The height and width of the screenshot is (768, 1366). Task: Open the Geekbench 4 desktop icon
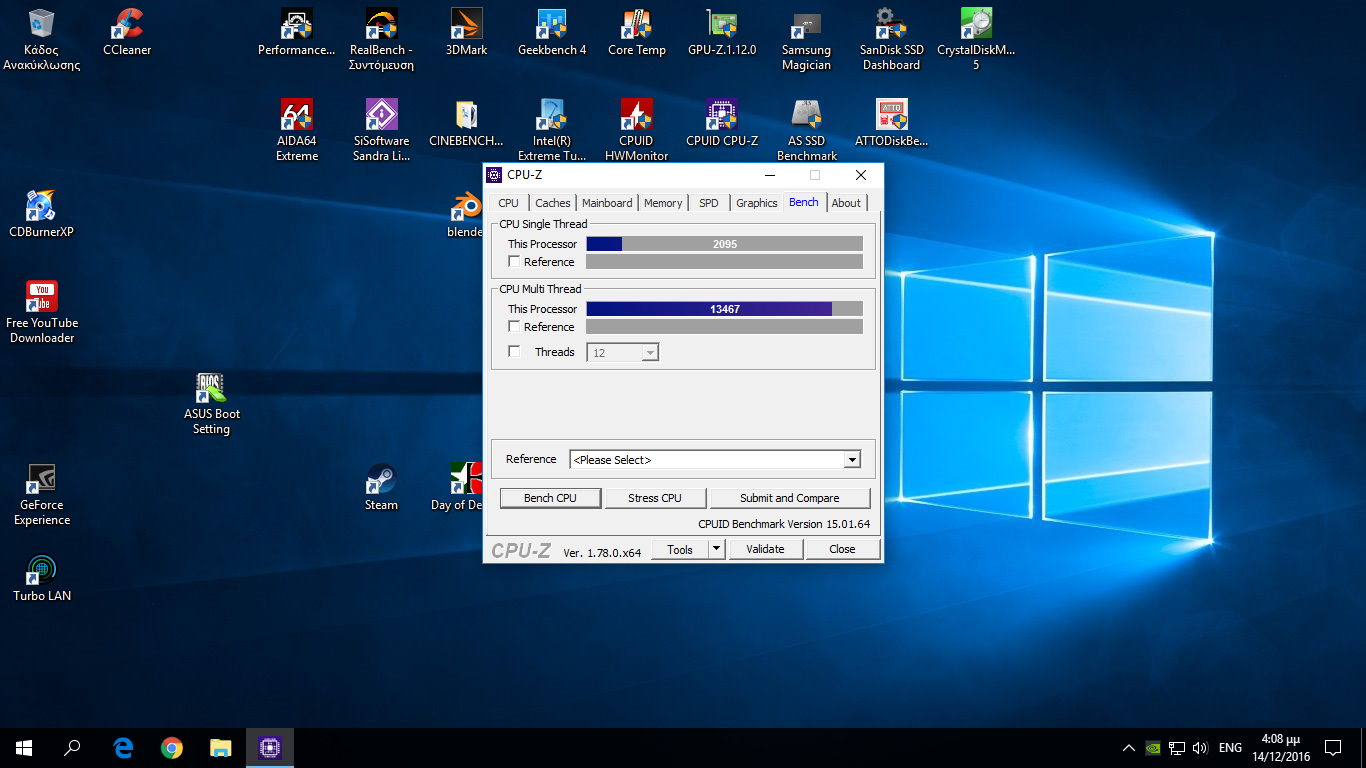[552, 33]
